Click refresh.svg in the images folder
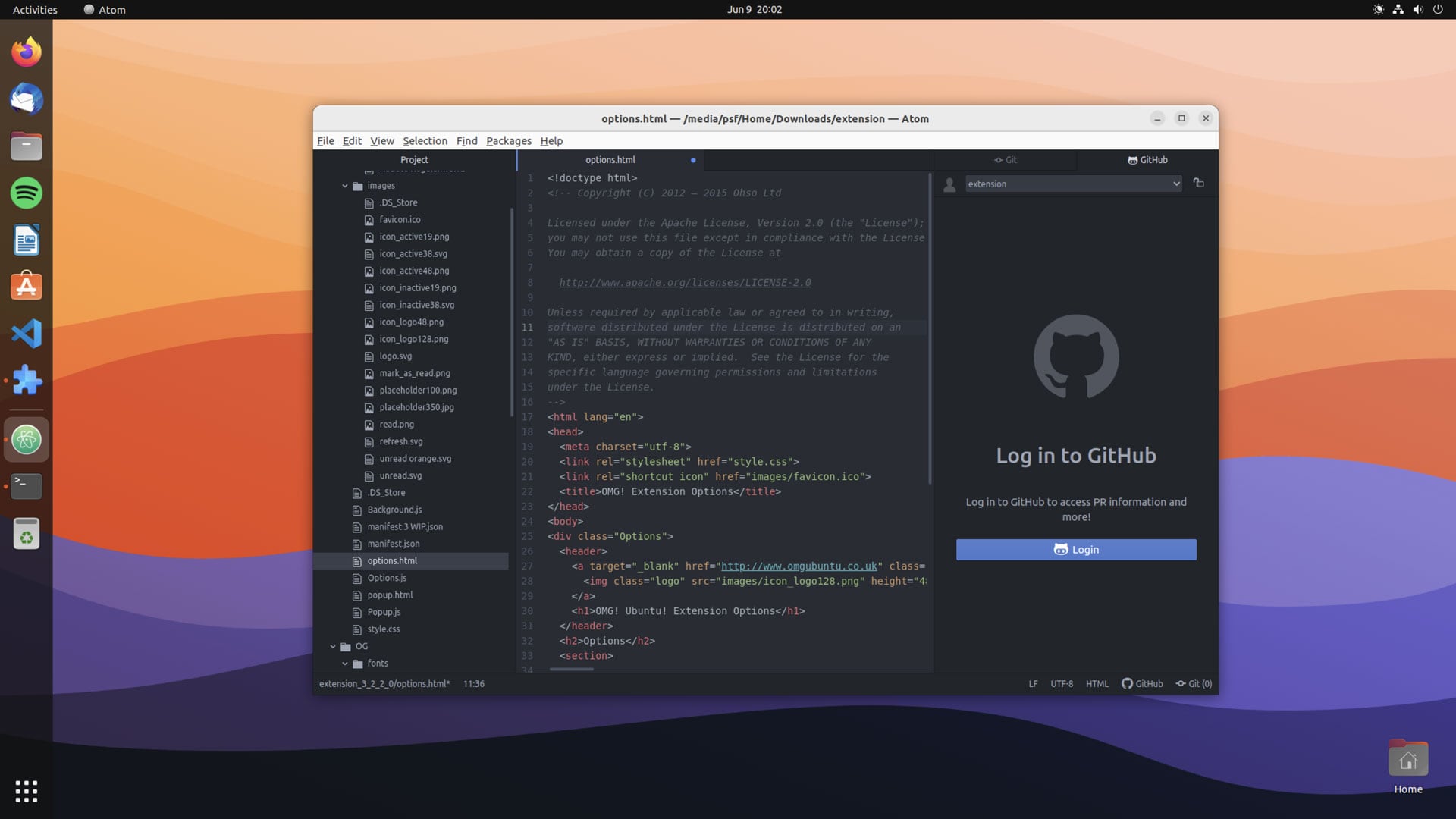Viewport: 1456px width, 819px height. coord(400,442)
